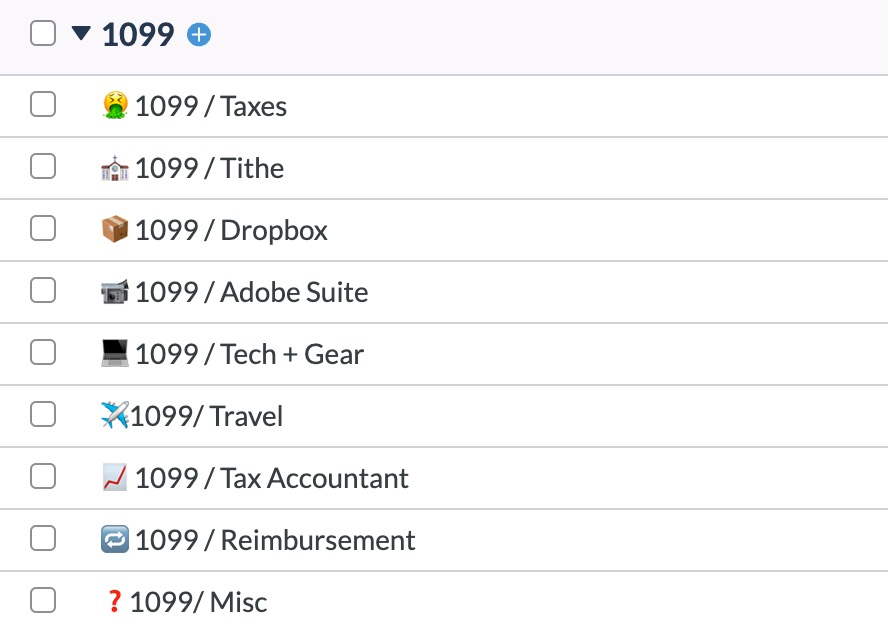Screen dimensions: 888x620
Task: Open the 1099 / Adobe Suite category
Action: [251, 292]
